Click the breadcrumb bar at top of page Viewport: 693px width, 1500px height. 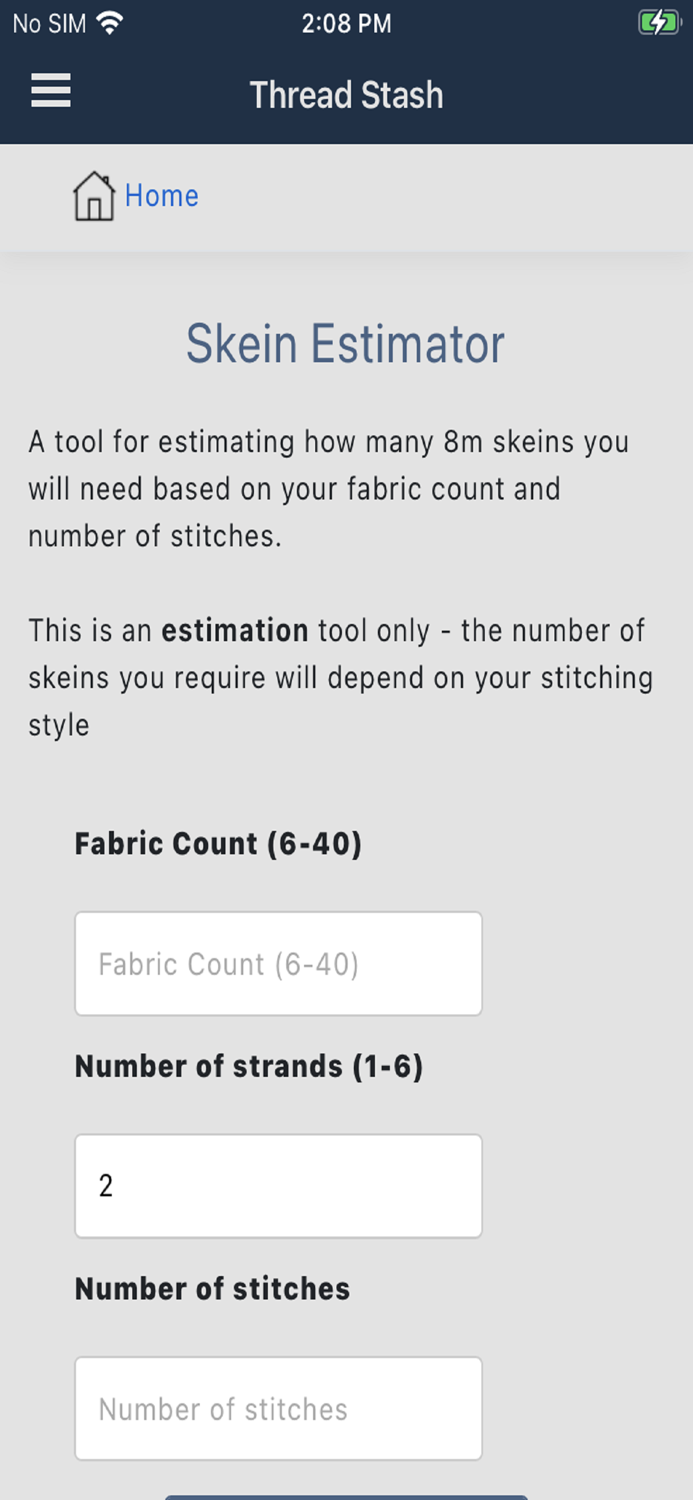coord(346,196)
